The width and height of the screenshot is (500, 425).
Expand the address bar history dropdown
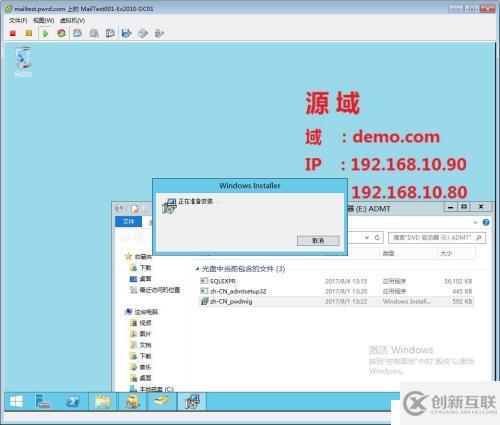(x=367, y=238)
